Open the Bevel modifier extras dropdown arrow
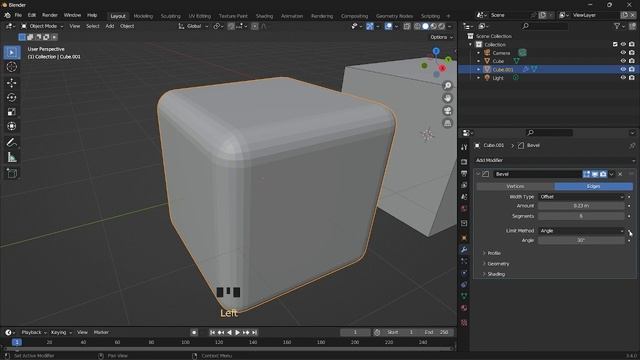640x360 pixels. [x=611, y=174]
